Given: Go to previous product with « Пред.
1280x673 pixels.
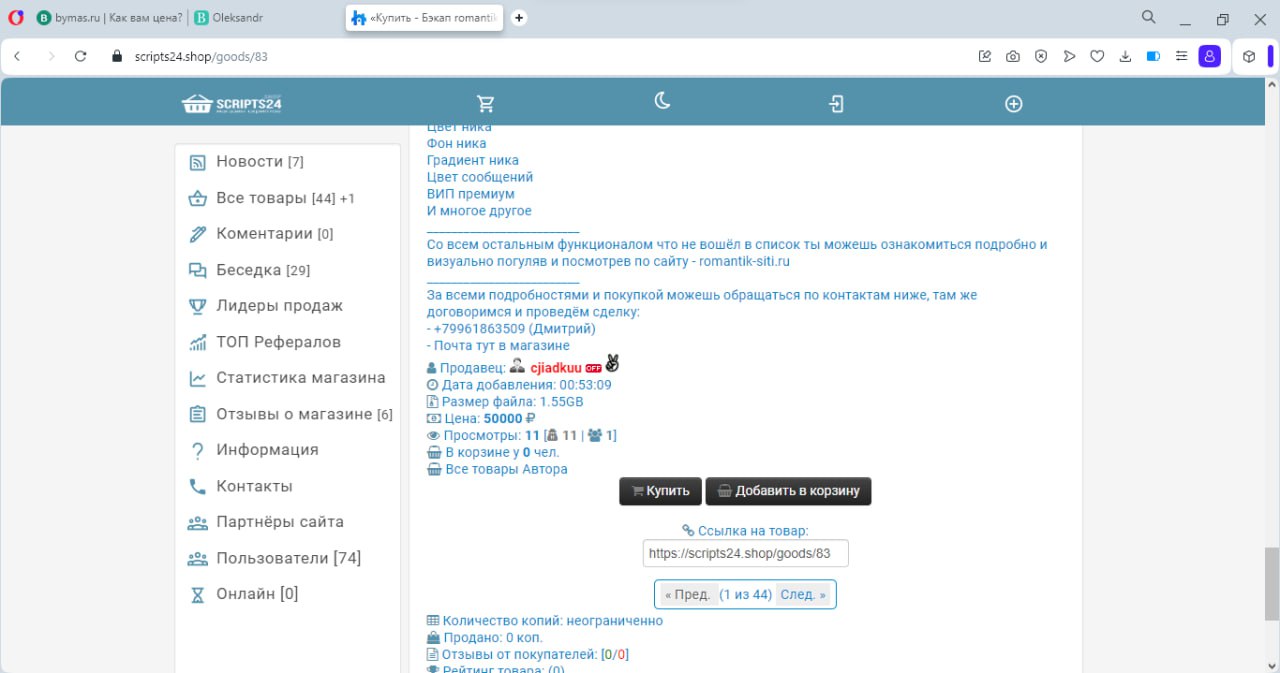Looking at the screenshot, I should (687, 594).
